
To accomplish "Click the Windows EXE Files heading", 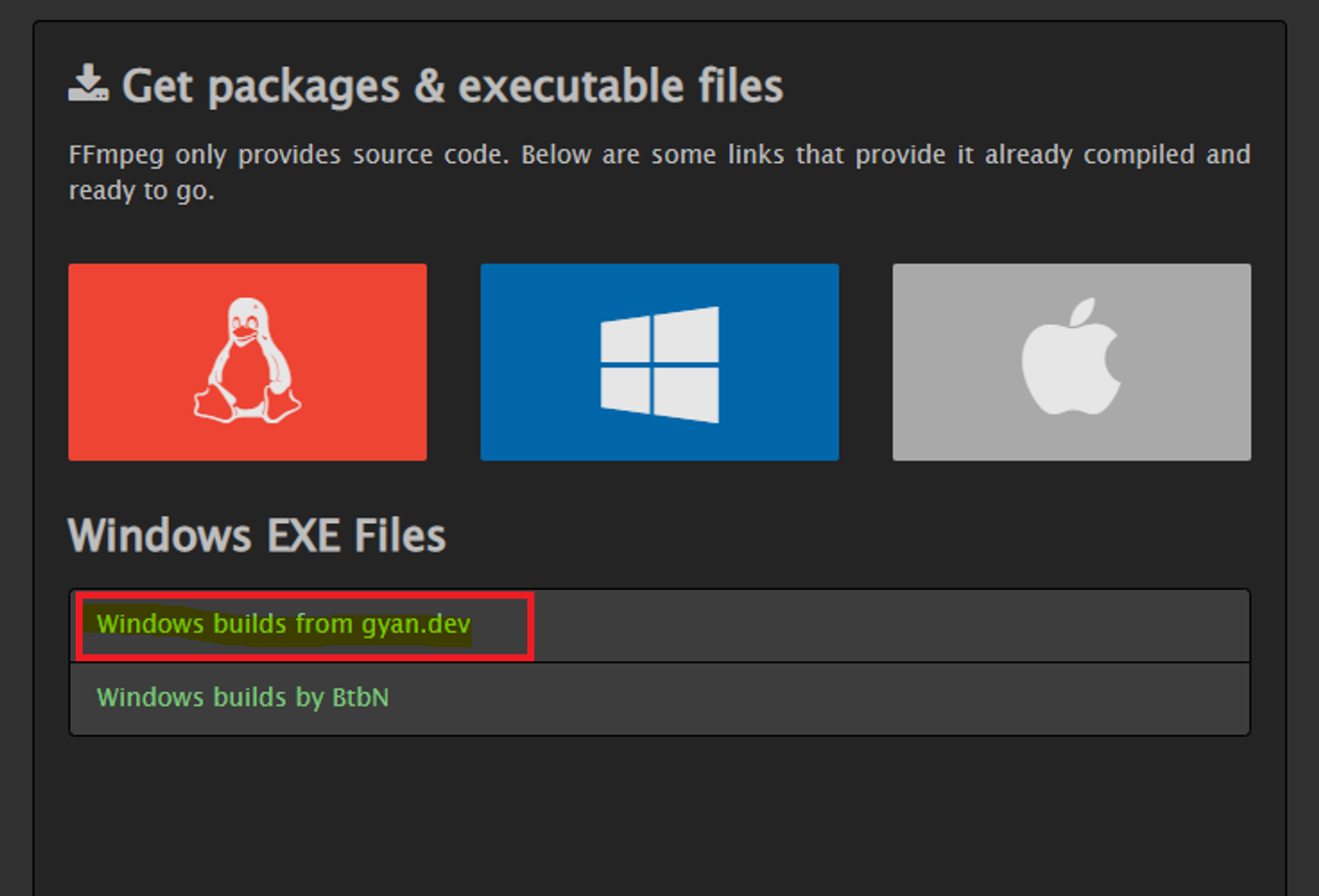I will pyautogui.click(x=257, y=535).
